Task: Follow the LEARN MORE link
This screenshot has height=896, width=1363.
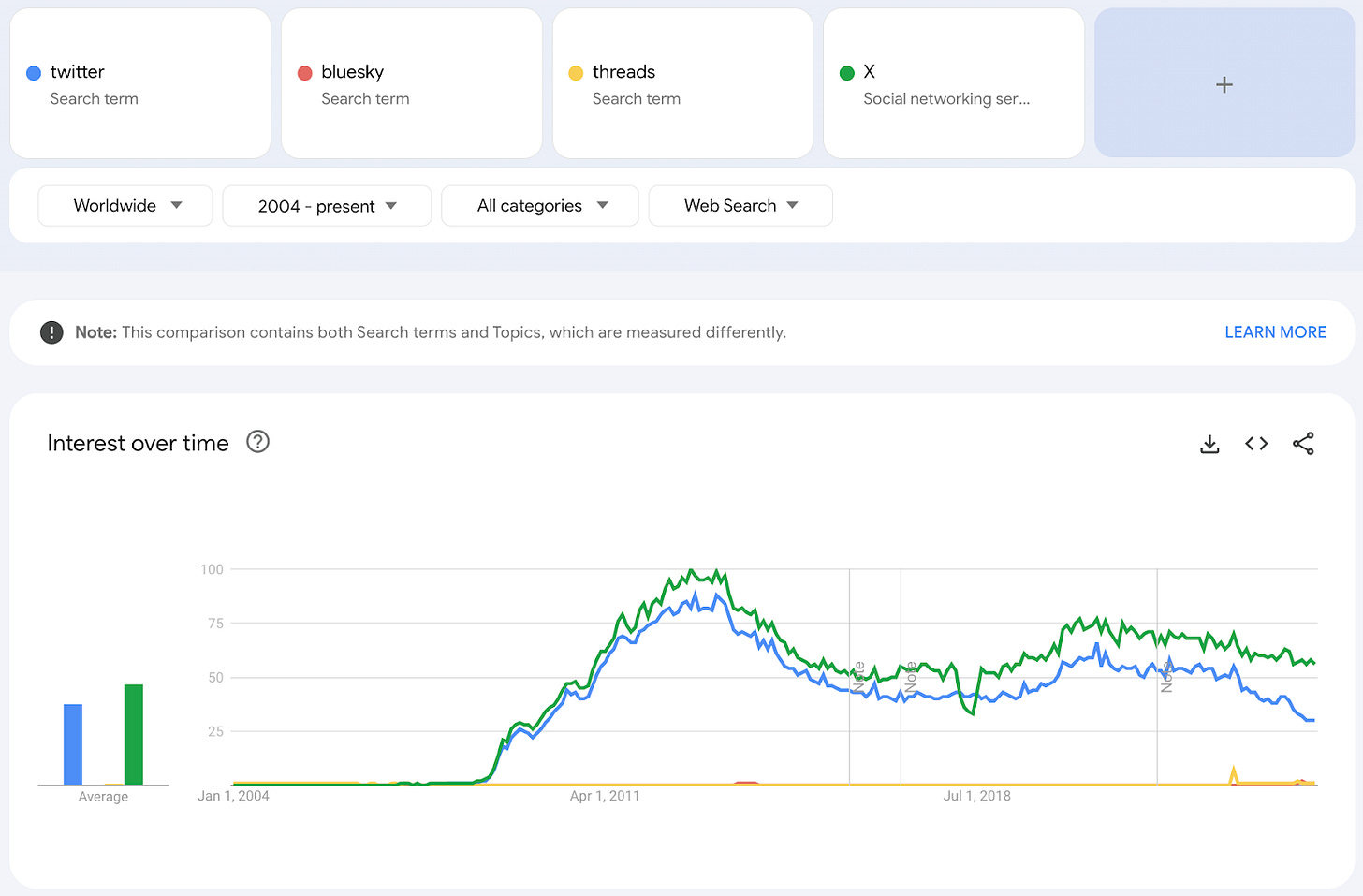Action: coord(1275,332)
